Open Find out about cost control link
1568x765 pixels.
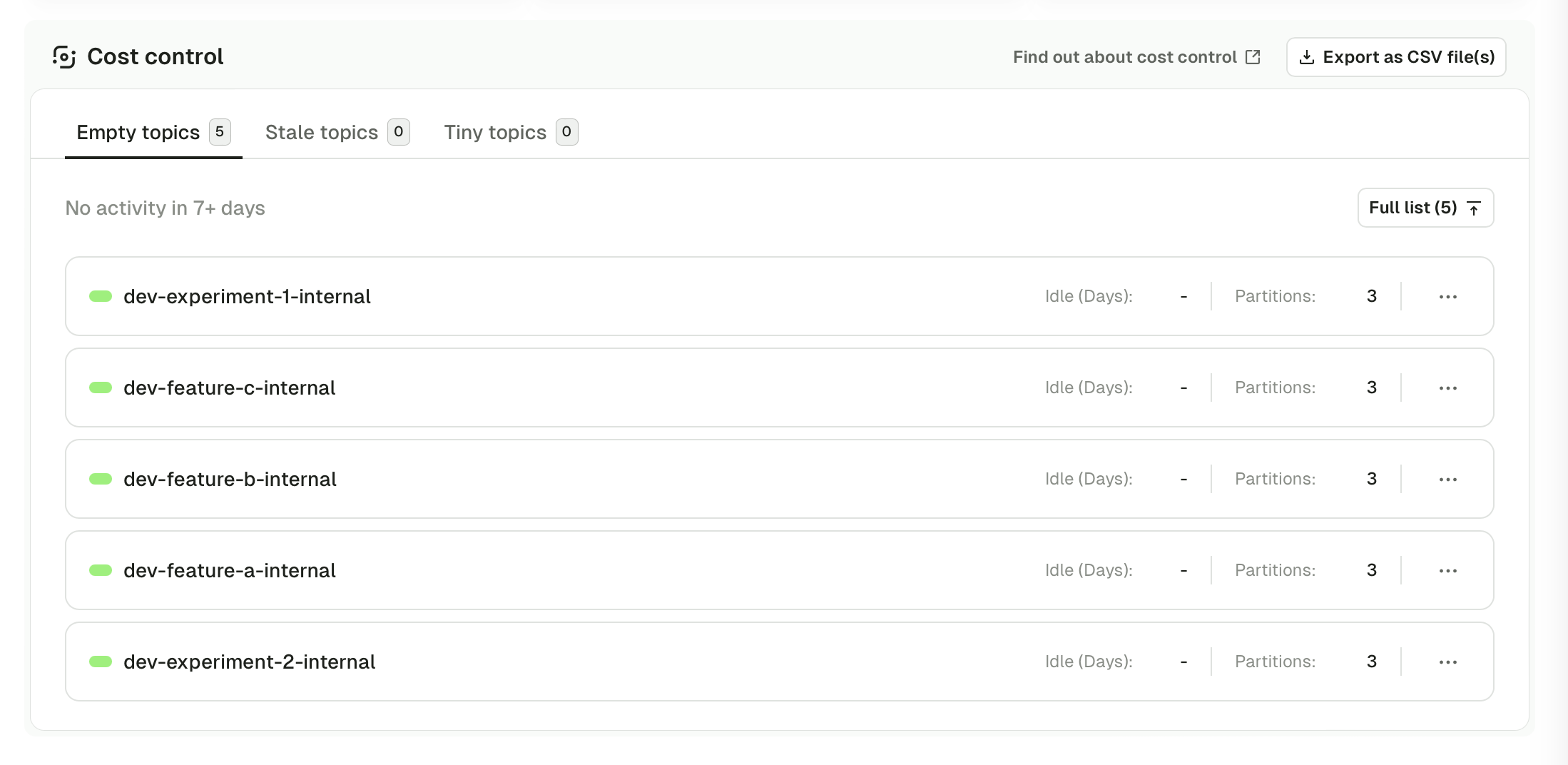coord(1124,56)
